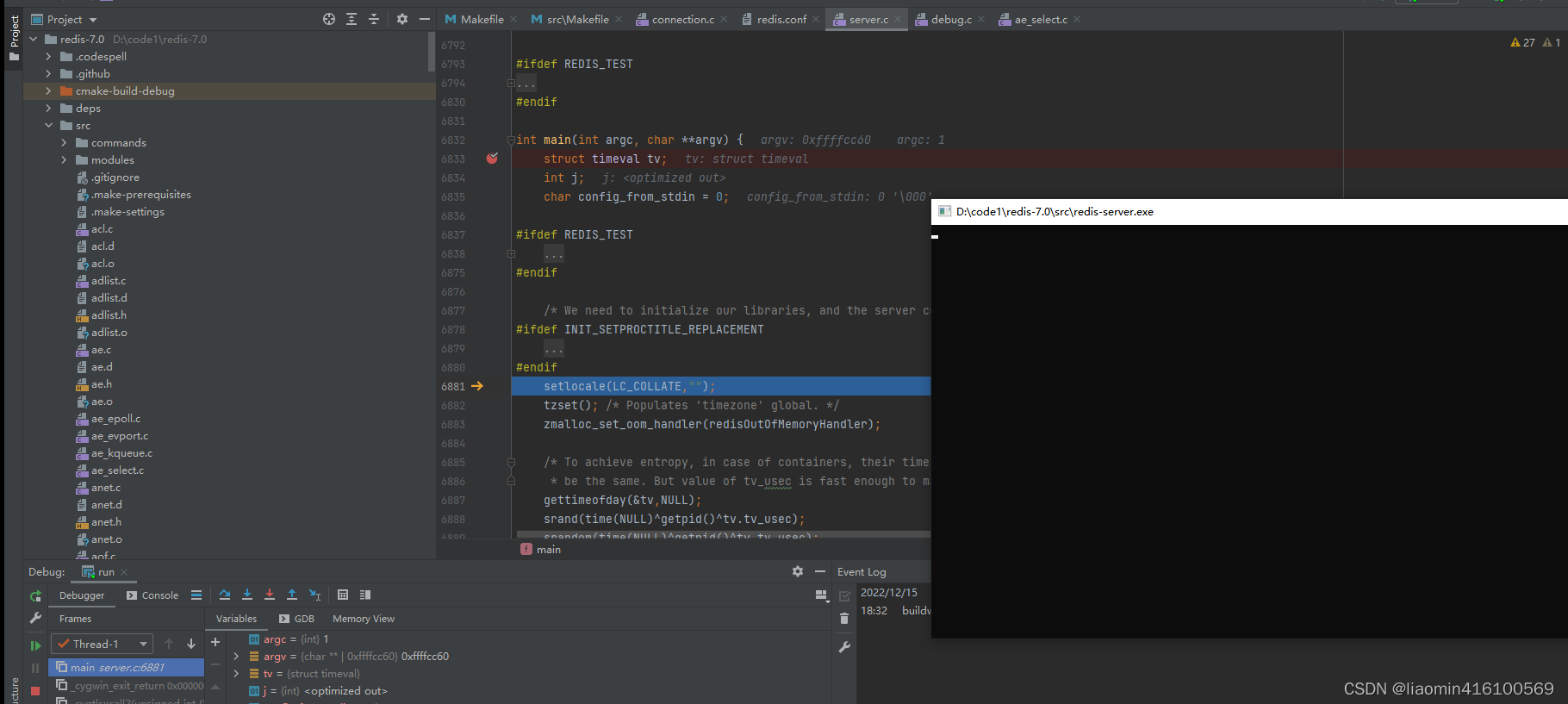
Task: Close the run debug session tab
Action: (x=124, y=572)
